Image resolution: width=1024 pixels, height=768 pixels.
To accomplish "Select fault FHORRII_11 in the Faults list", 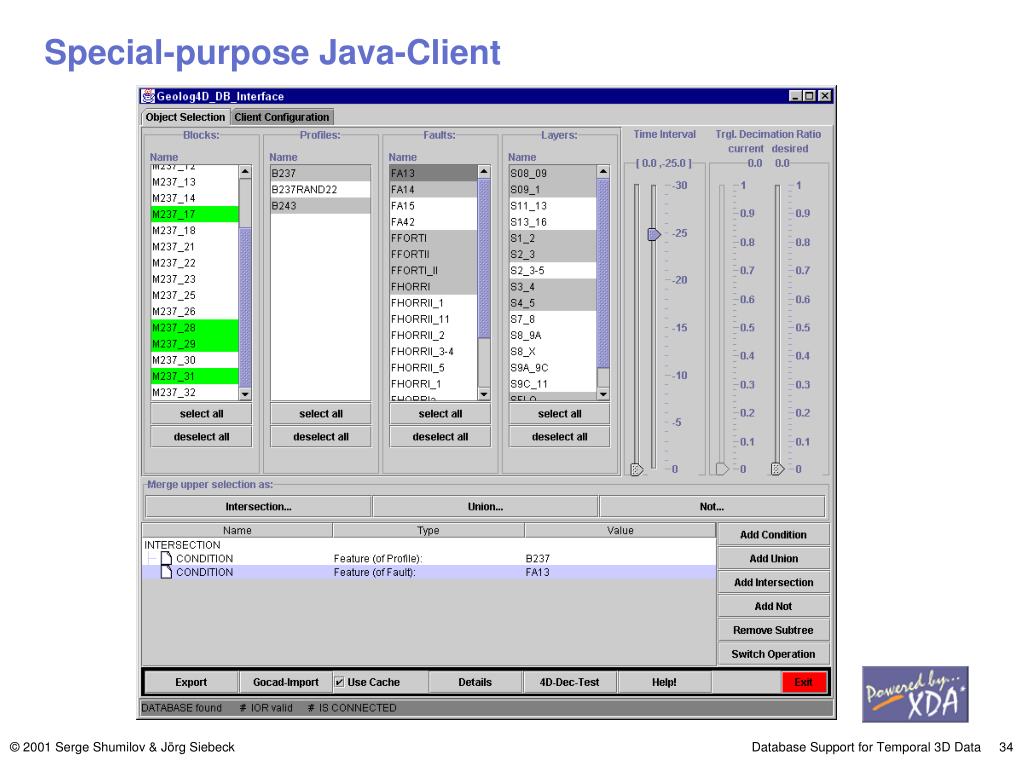I will coord(434,319).
